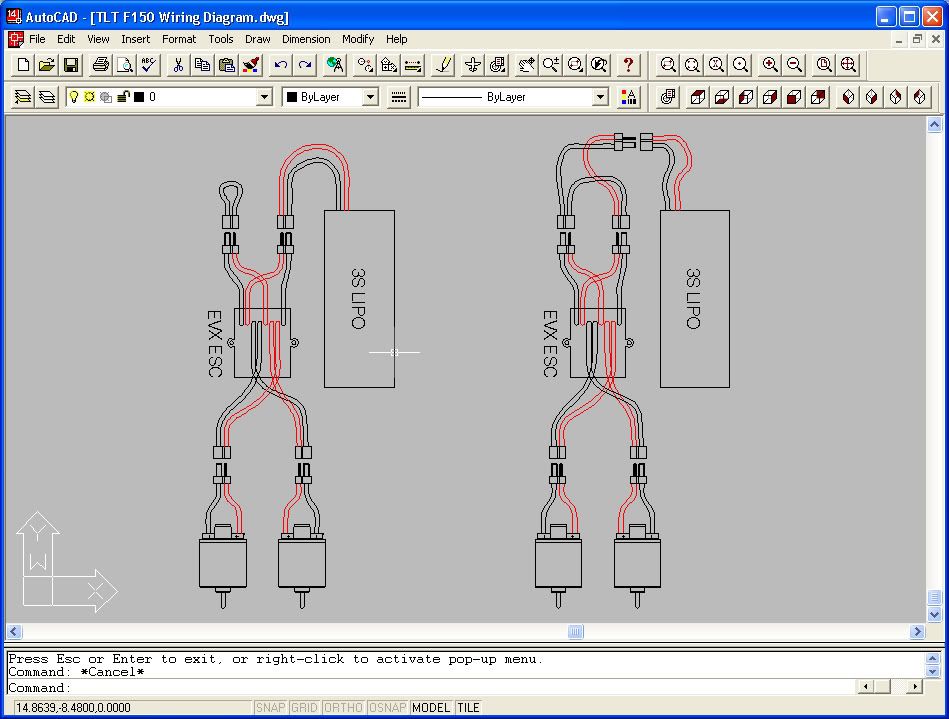The image size is (949, 719).
Task: Activate Zoom Window tool
Action: [668, 65]
